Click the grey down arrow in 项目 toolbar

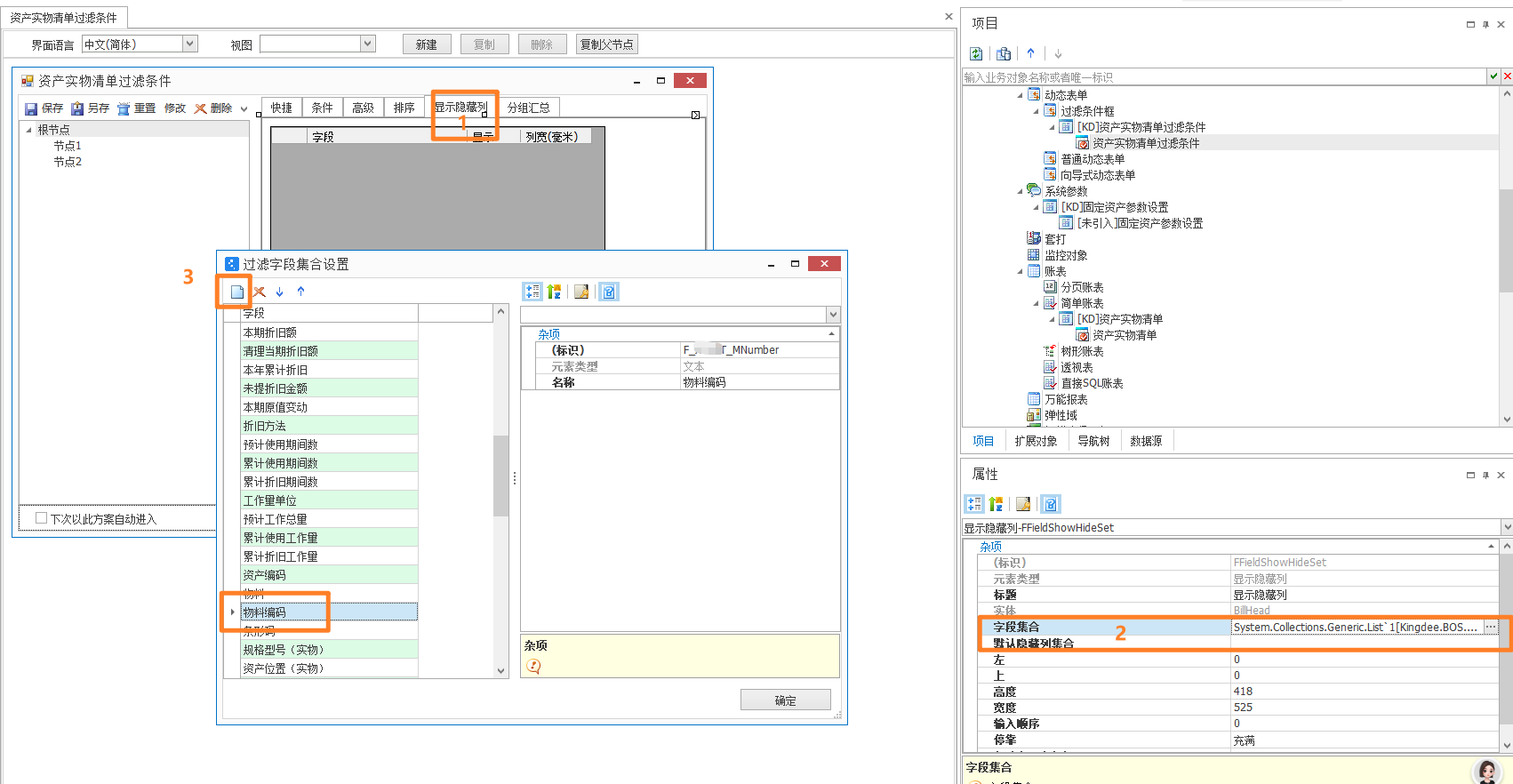[1058, 53]
